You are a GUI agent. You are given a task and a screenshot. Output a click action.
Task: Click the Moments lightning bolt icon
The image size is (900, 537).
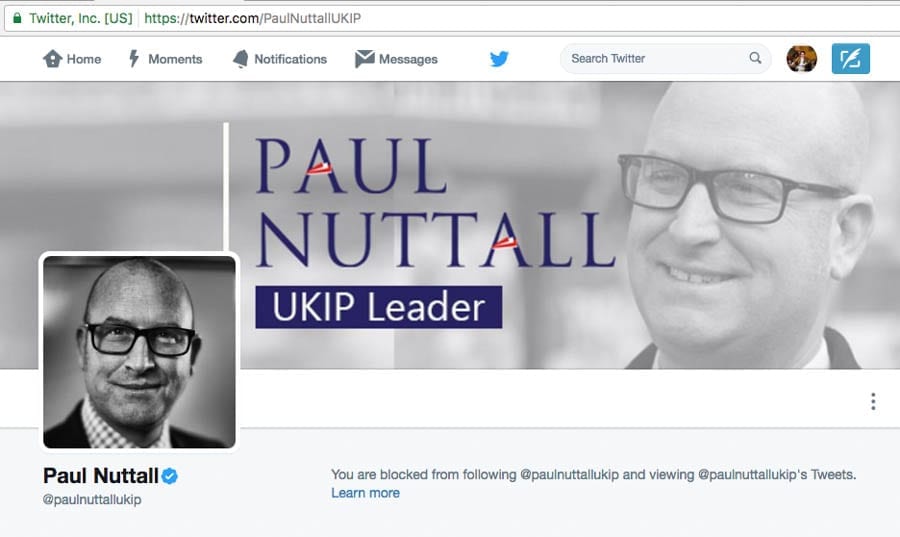(134, 59)
